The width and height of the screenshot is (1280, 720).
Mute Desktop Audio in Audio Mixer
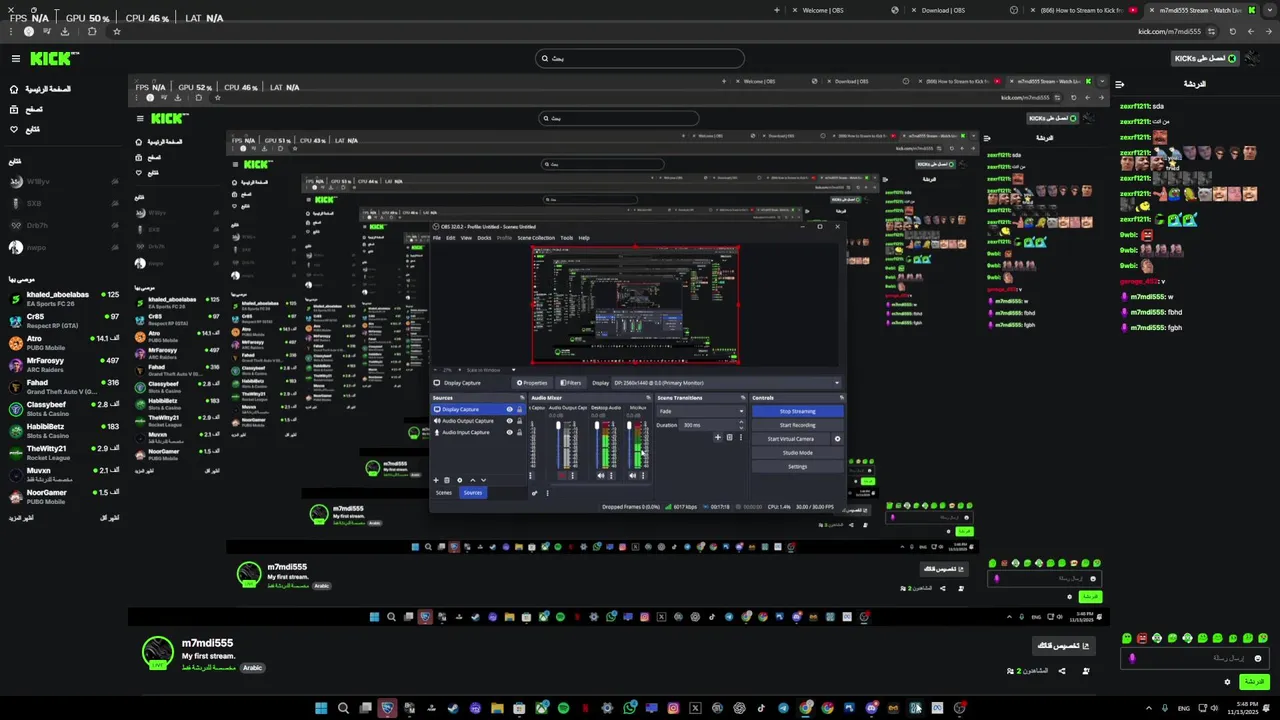(601, 475)
